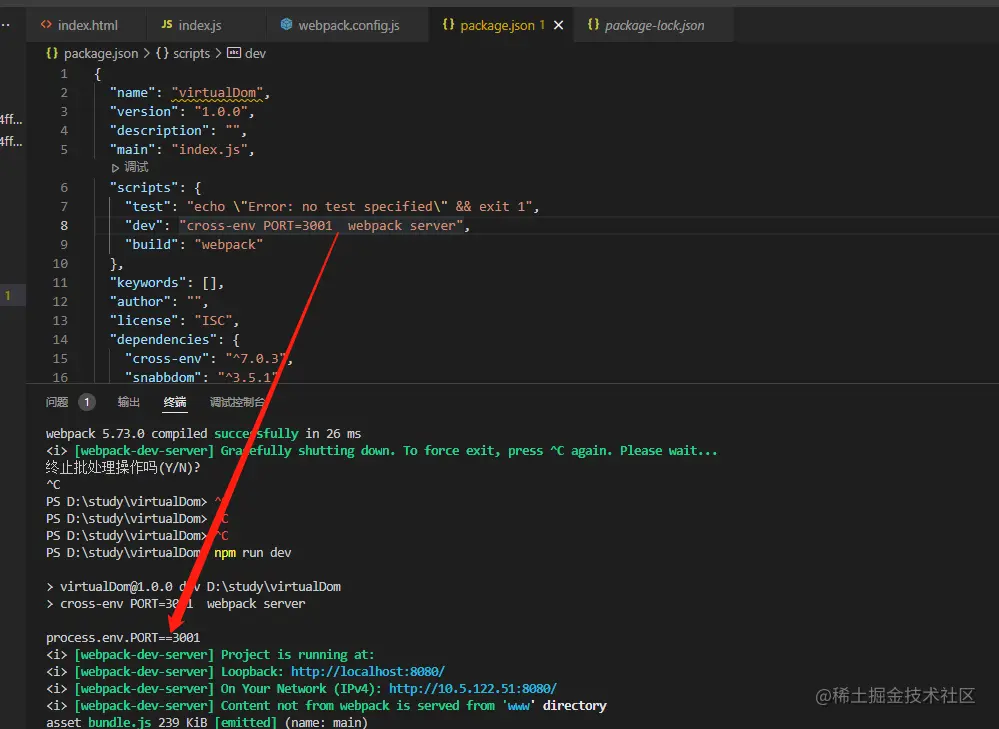Click the "virtualDom" name value
This screenshot has height=729, width=999.
217,93
